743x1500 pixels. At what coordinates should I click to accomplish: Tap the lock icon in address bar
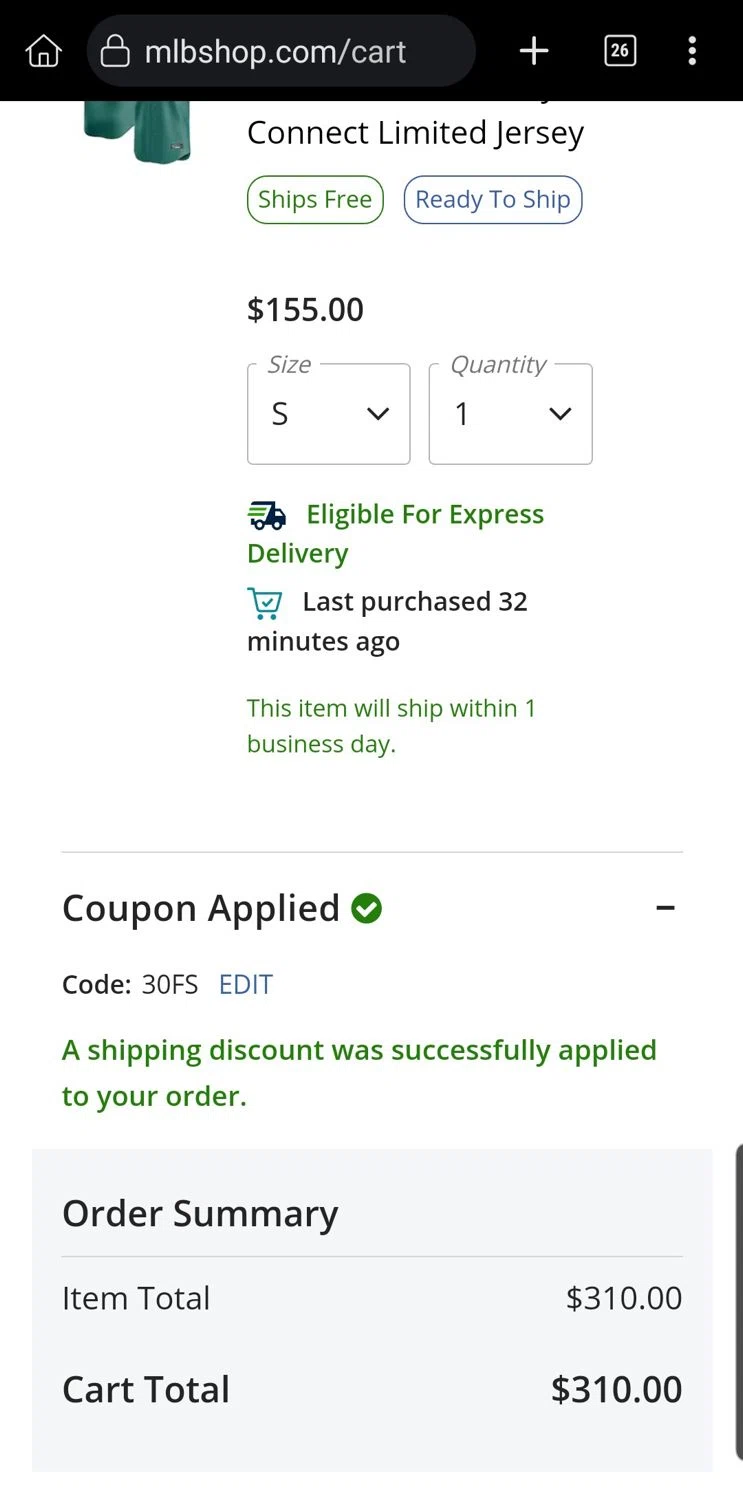[x=116, y=51]
